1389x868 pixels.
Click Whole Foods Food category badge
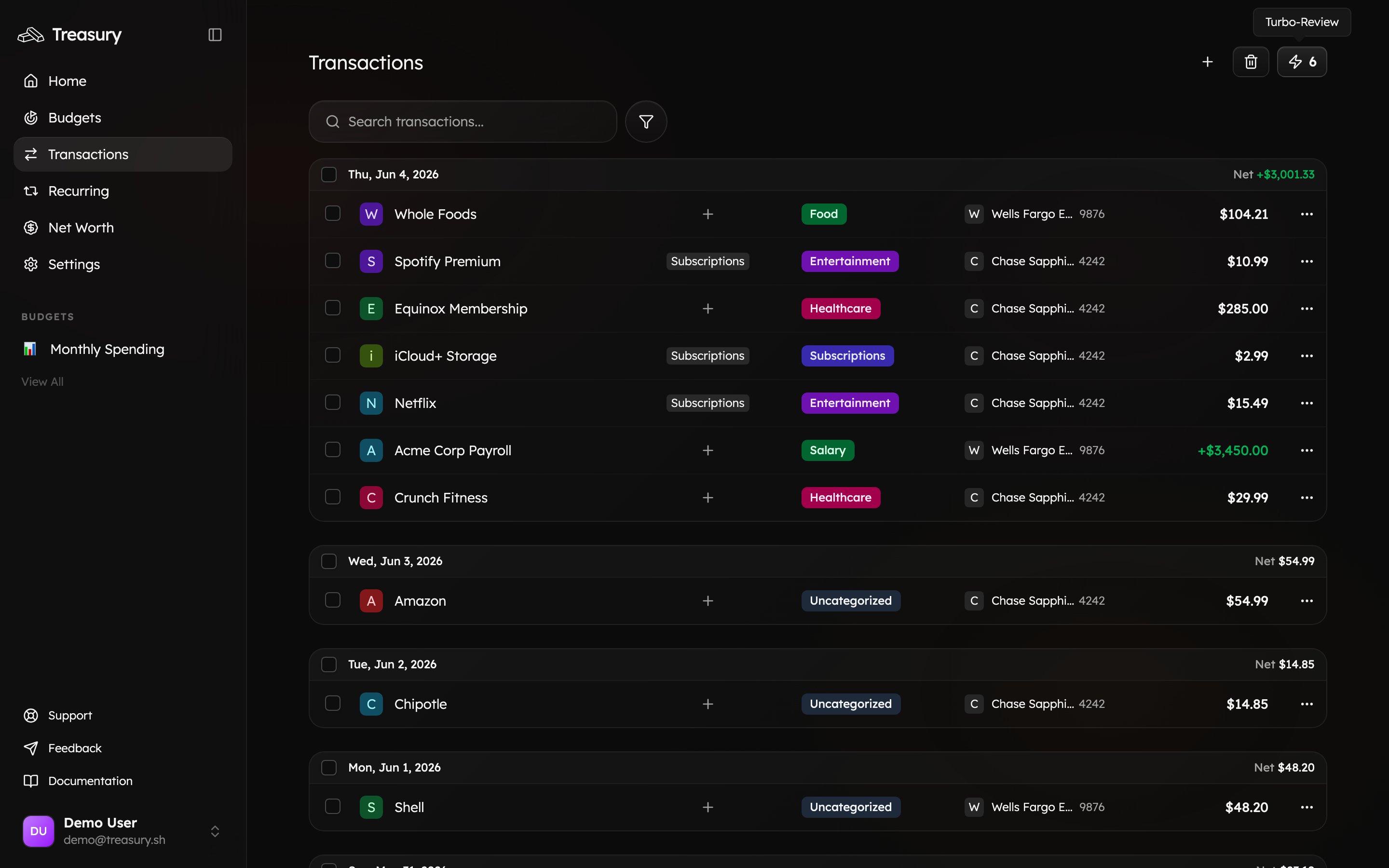coord(824,214)
